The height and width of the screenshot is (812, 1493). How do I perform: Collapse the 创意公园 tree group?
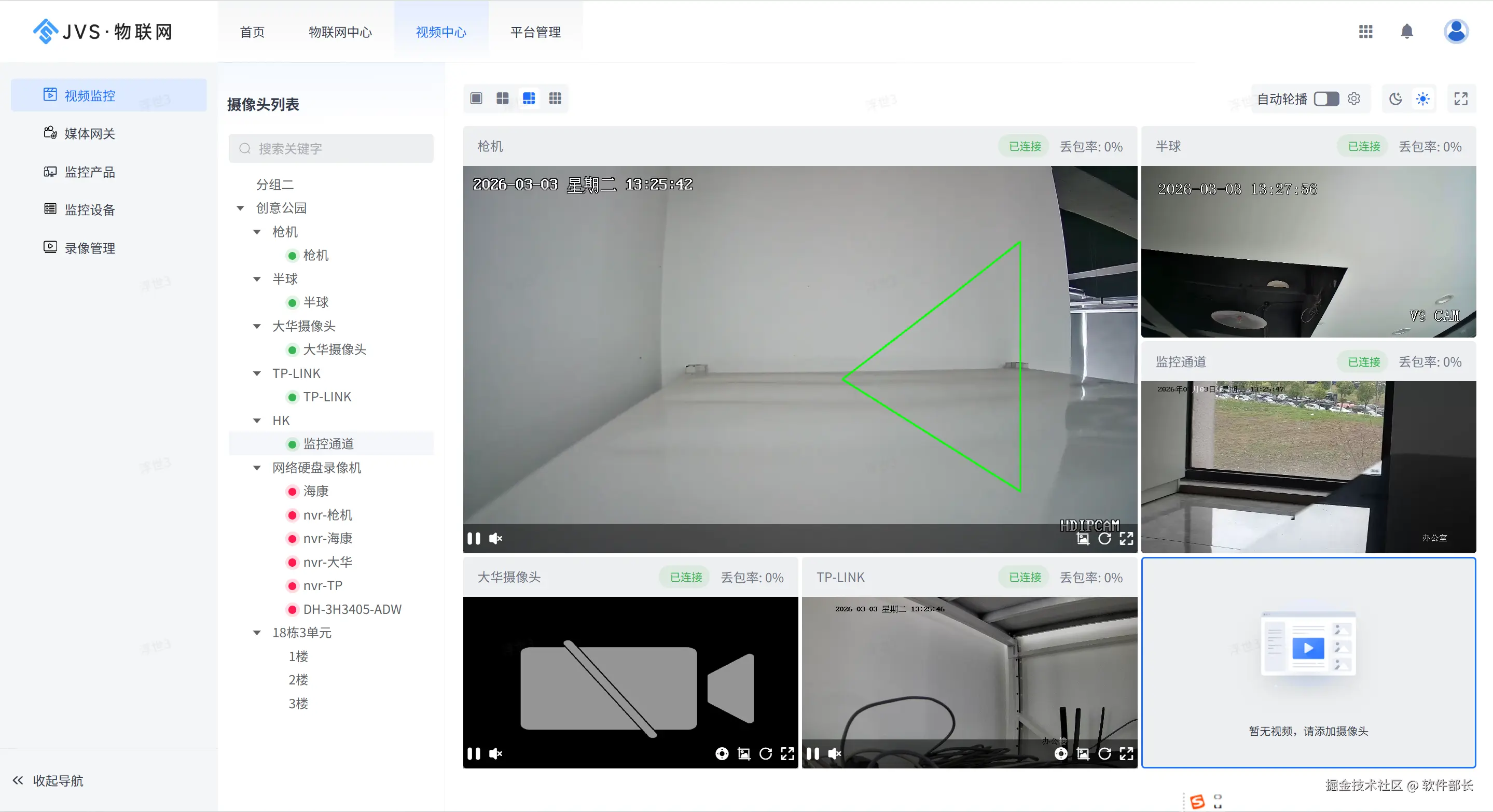(x=241, y=208)
